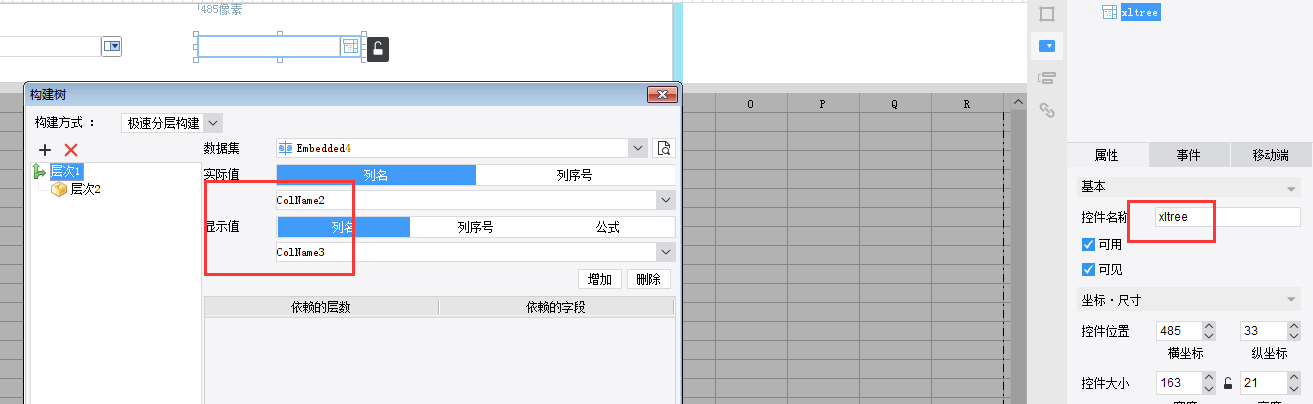Click the square outline icon in the sidebar
This screenshot has width=1313, height=404.
(x=1047, y=14)
